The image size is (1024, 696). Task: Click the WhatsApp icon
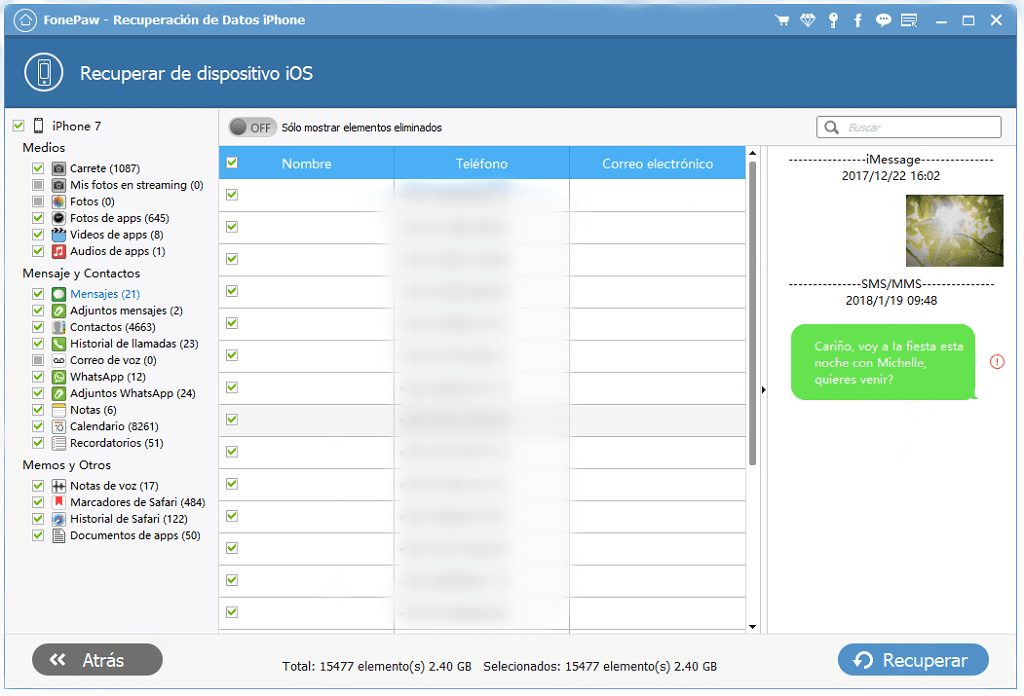(59, 377)
